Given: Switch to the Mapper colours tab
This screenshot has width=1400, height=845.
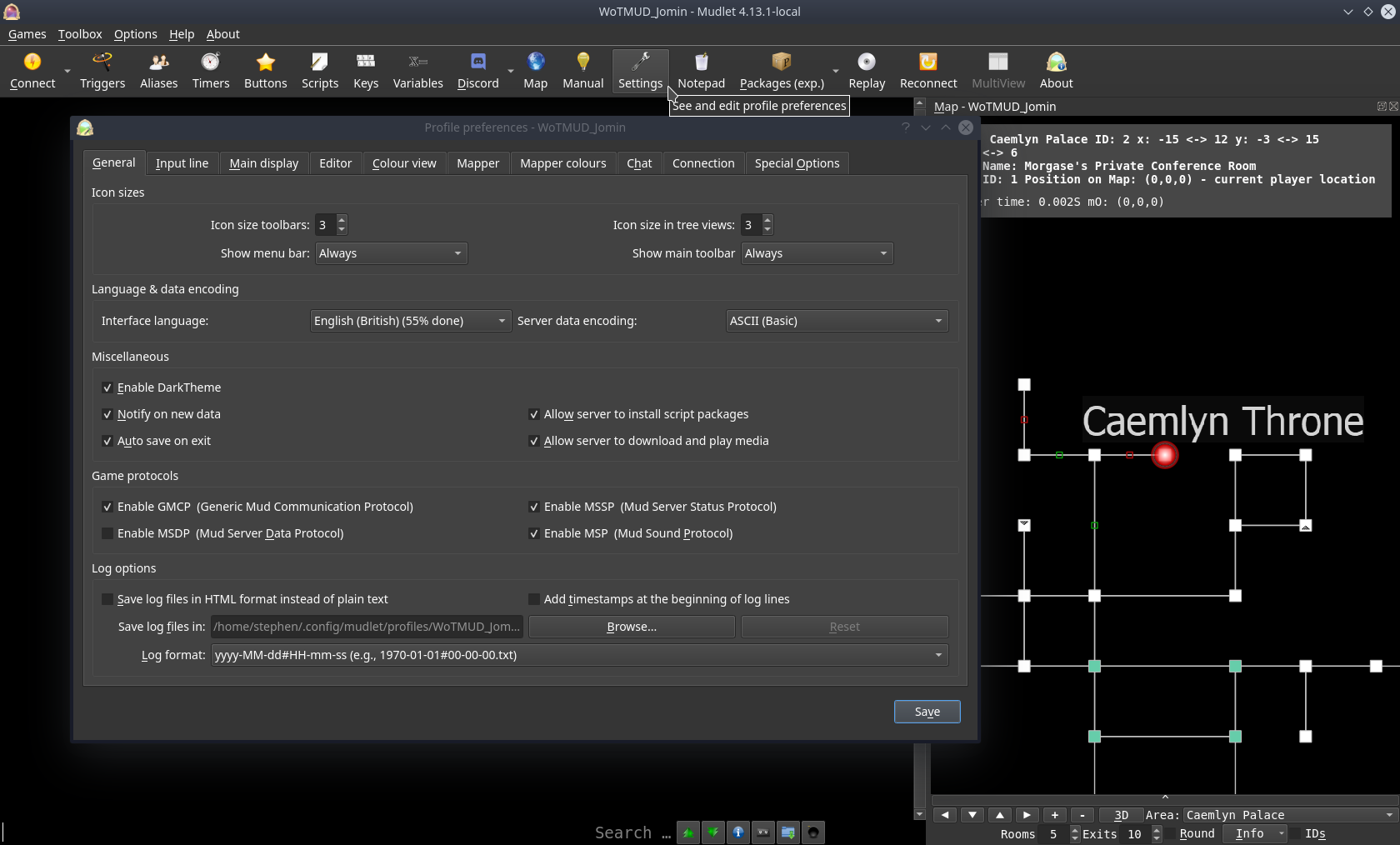Looking at the screenshot, I should [x=563, y=163].
